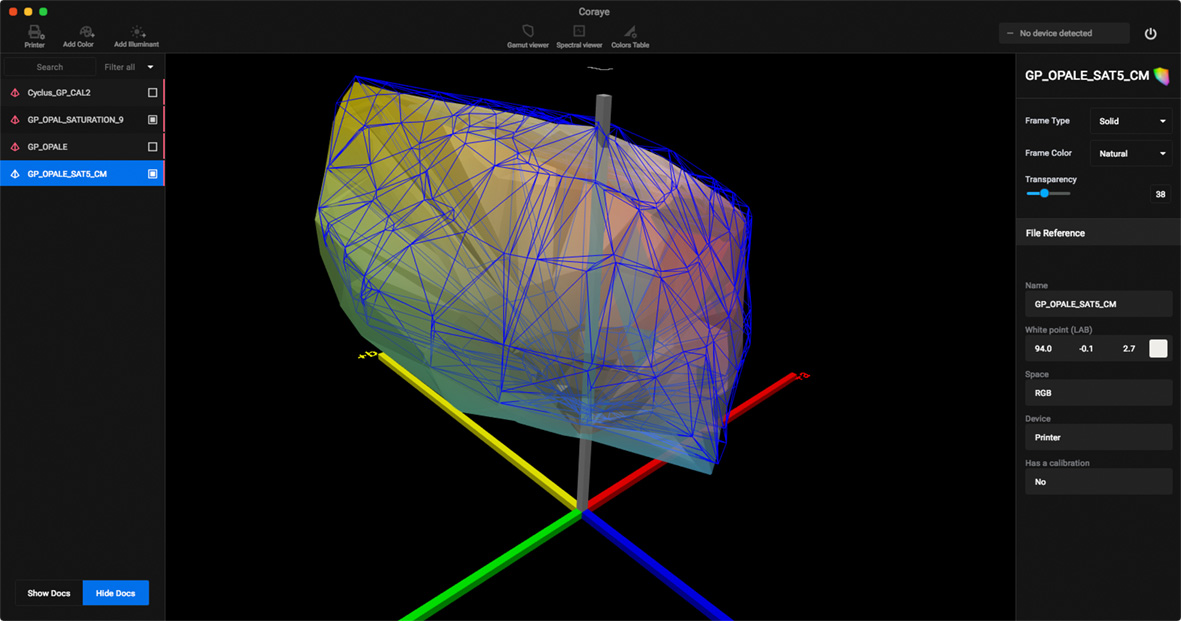Click the Printer toolbar icon
This screenshot has height=621, width=1181.
point(35,33)
